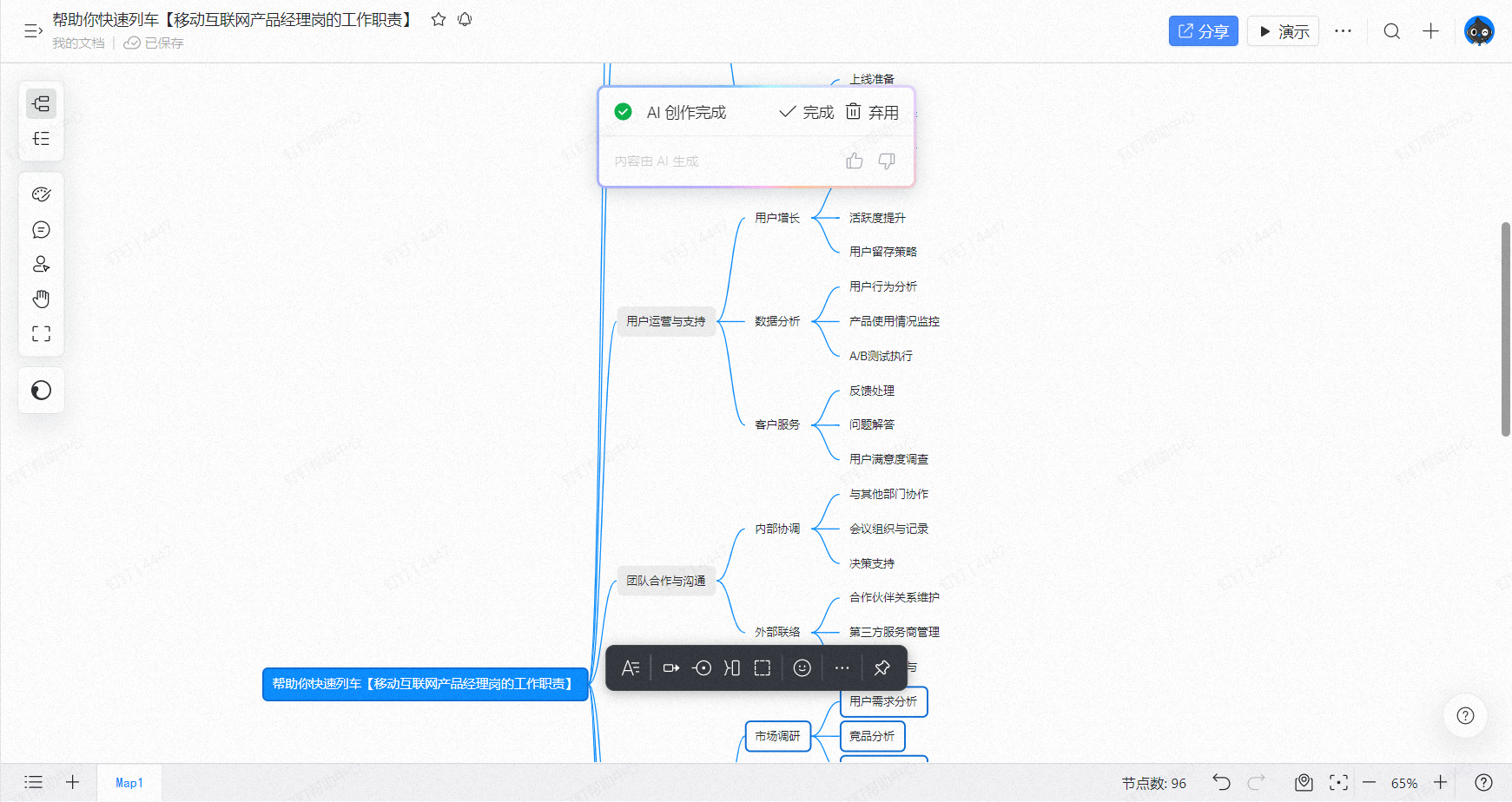
Task: Click the 节点数: 96 node count
Action: (x=1153, y=783)
